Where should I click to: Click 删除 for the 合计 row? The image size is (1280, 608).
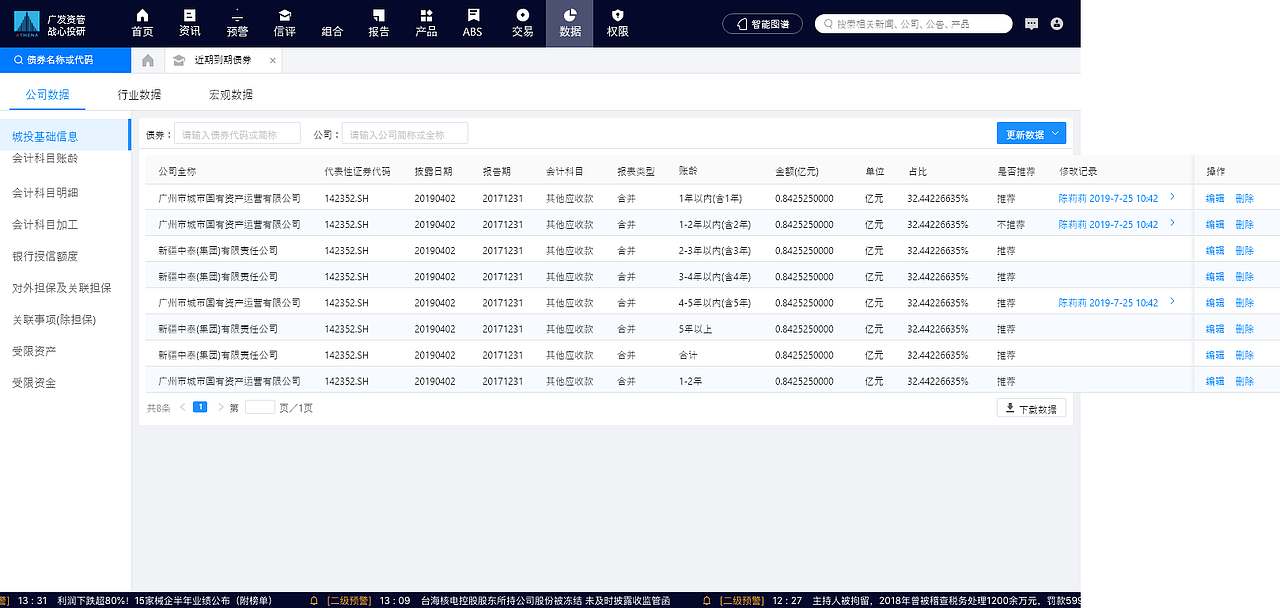coord(1244,355)
